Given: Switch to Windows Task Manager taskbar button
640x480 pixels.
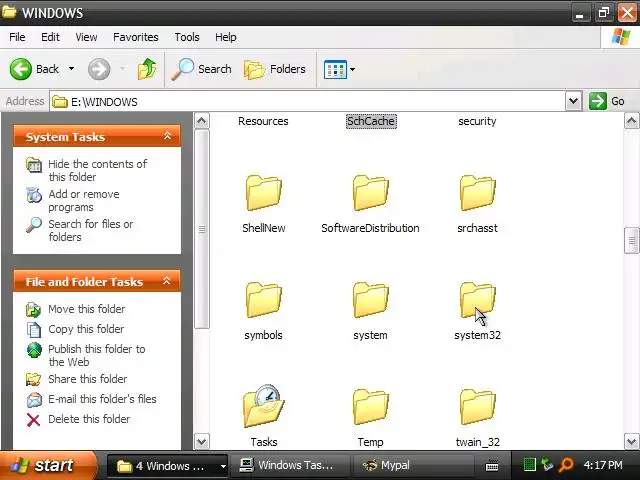Looking at the screenshot, I should coord(289,465).
